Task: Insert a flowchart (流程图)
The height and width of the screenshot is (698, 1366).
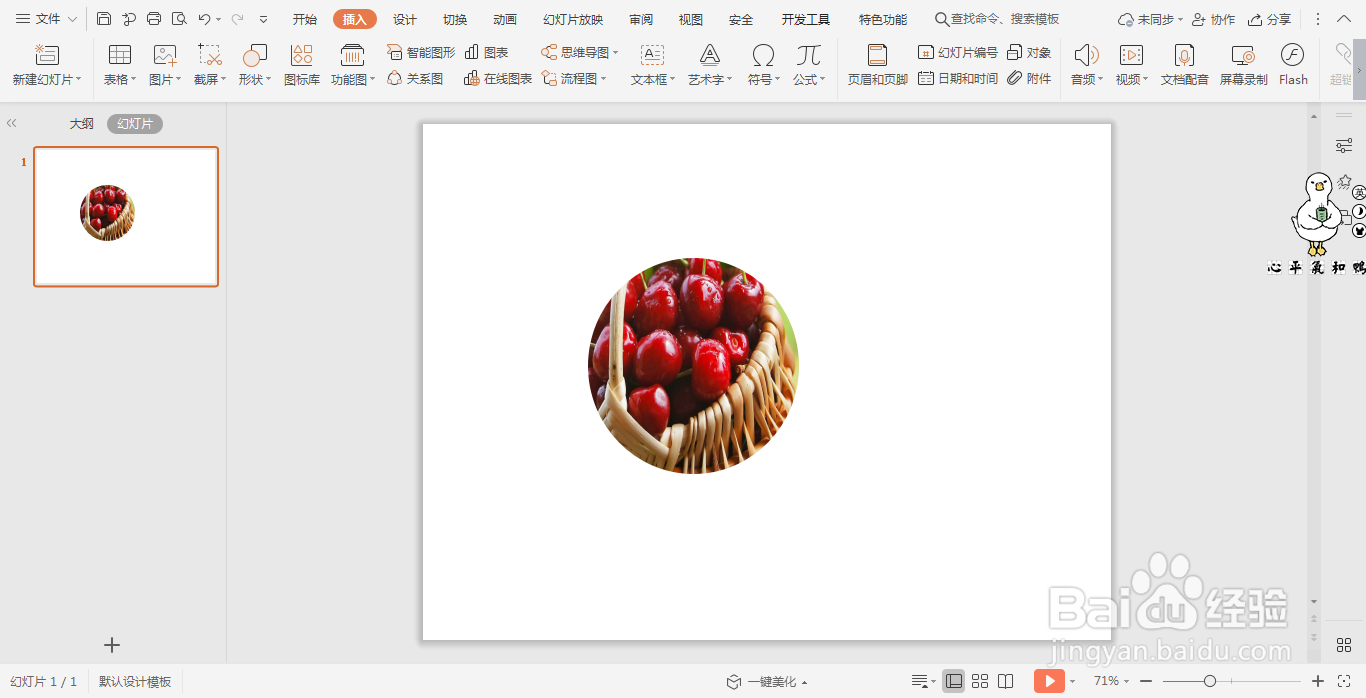Action: (574, 78)
